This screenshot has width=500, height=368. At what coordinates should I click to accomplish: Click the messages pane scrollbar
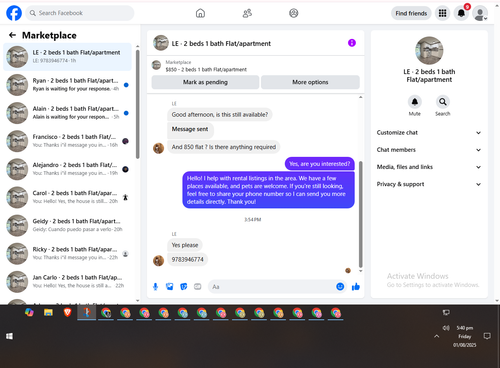tap(360, 214)
